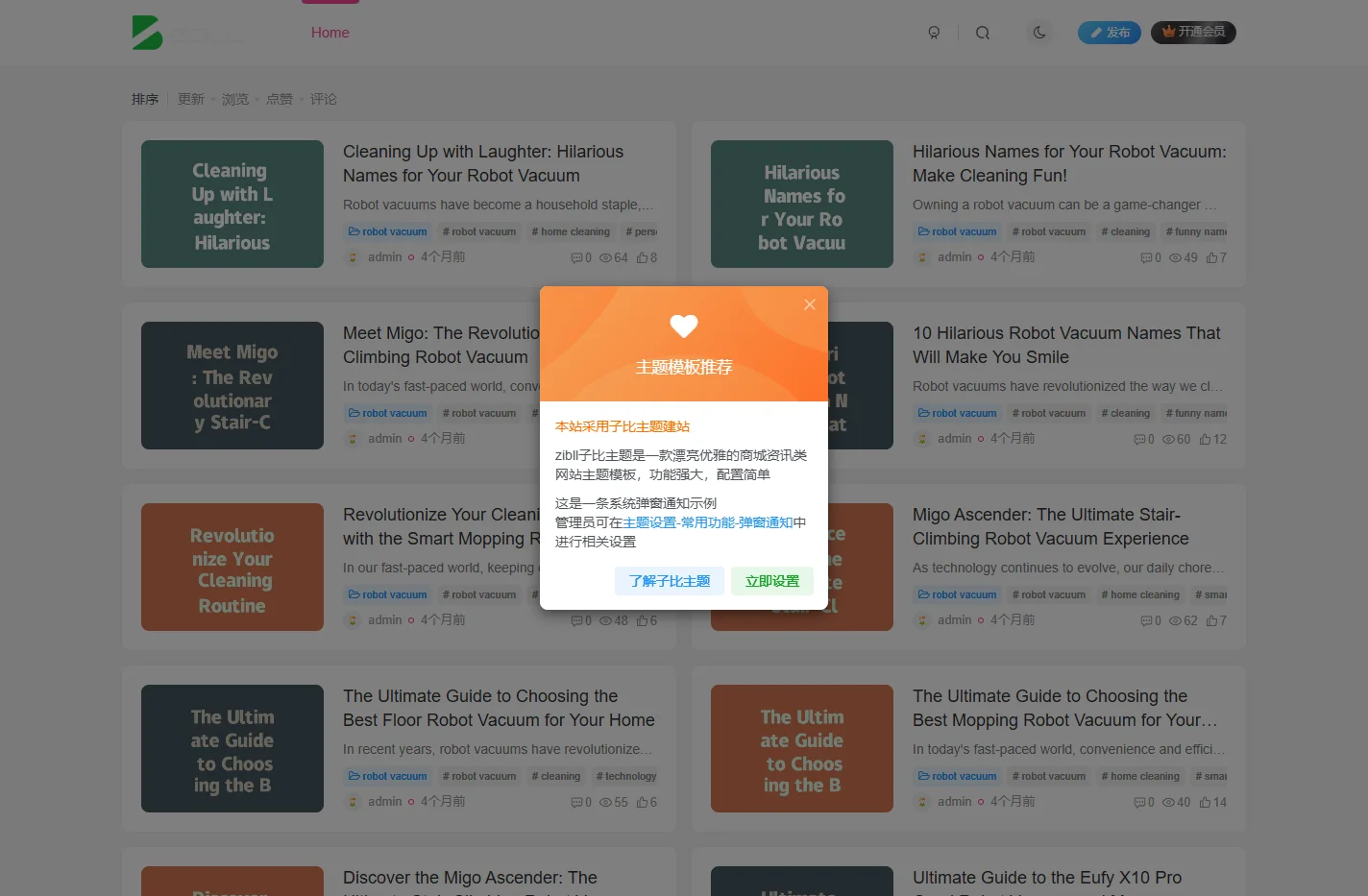Image resolution: width=1368 pixels, height=896 pixels.
Task: Close the theme recommendation popup
Action: [x=810, y=304]
